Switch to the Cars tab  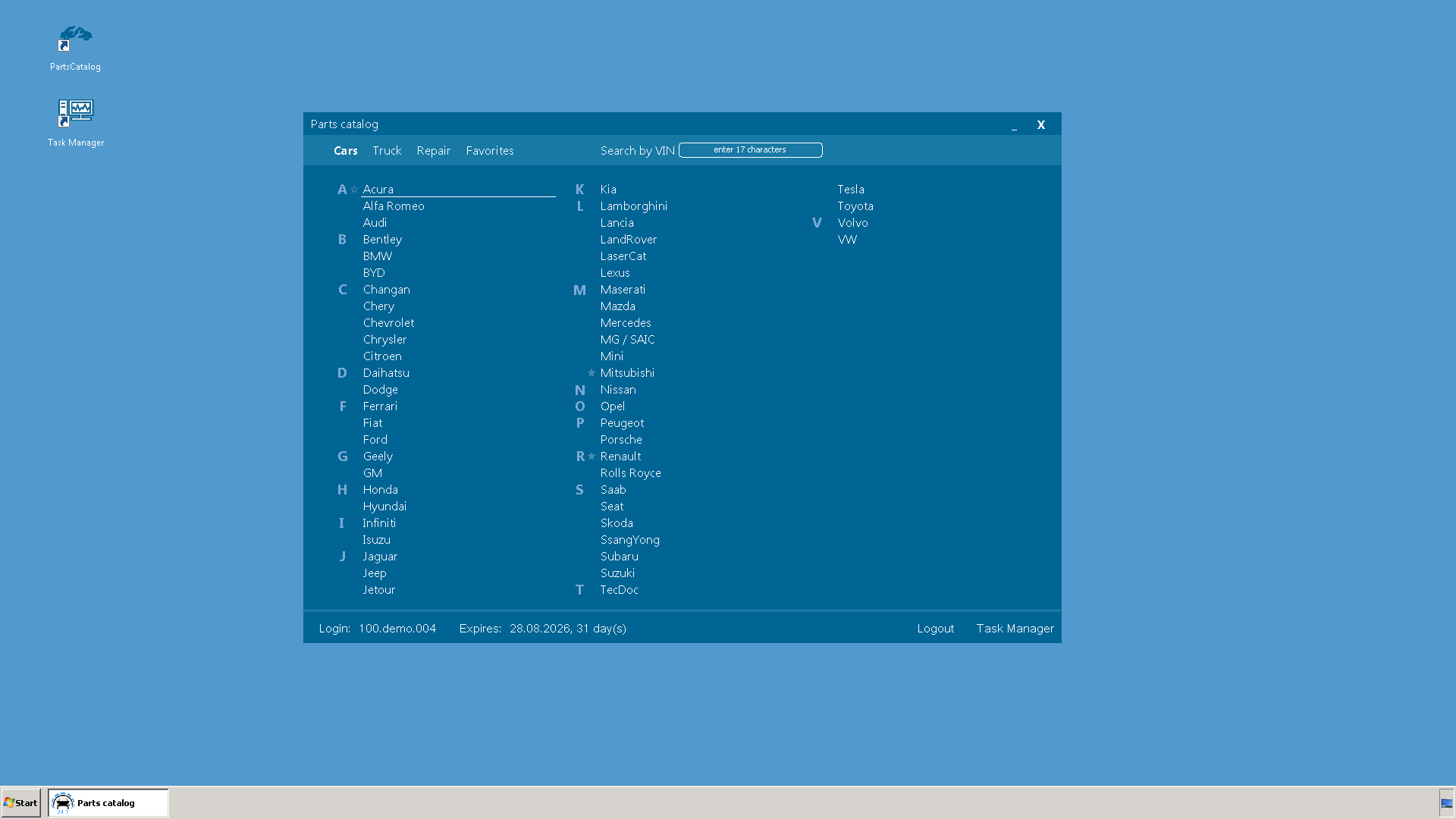[346, 151]
